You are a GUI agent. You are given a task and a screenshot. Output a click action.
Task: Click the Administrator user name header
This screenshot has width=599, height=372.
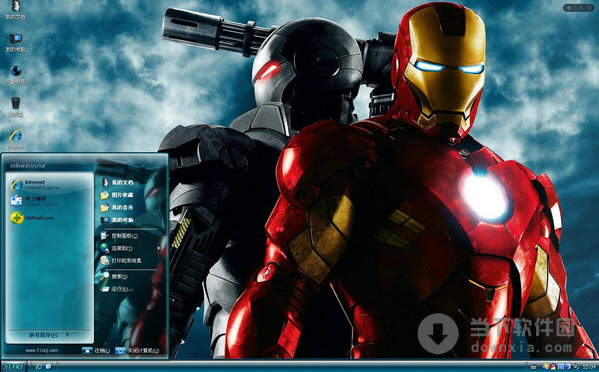point(28,165)
